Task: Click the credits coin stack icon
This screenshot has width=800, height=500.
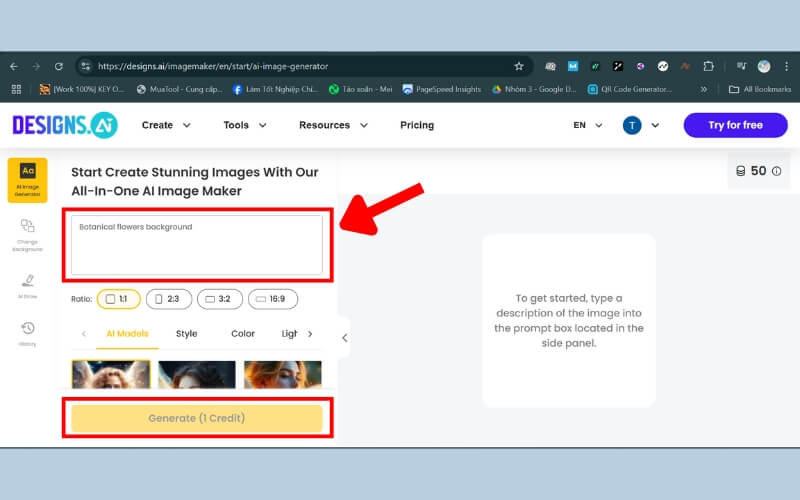Action: coord(740,171)
